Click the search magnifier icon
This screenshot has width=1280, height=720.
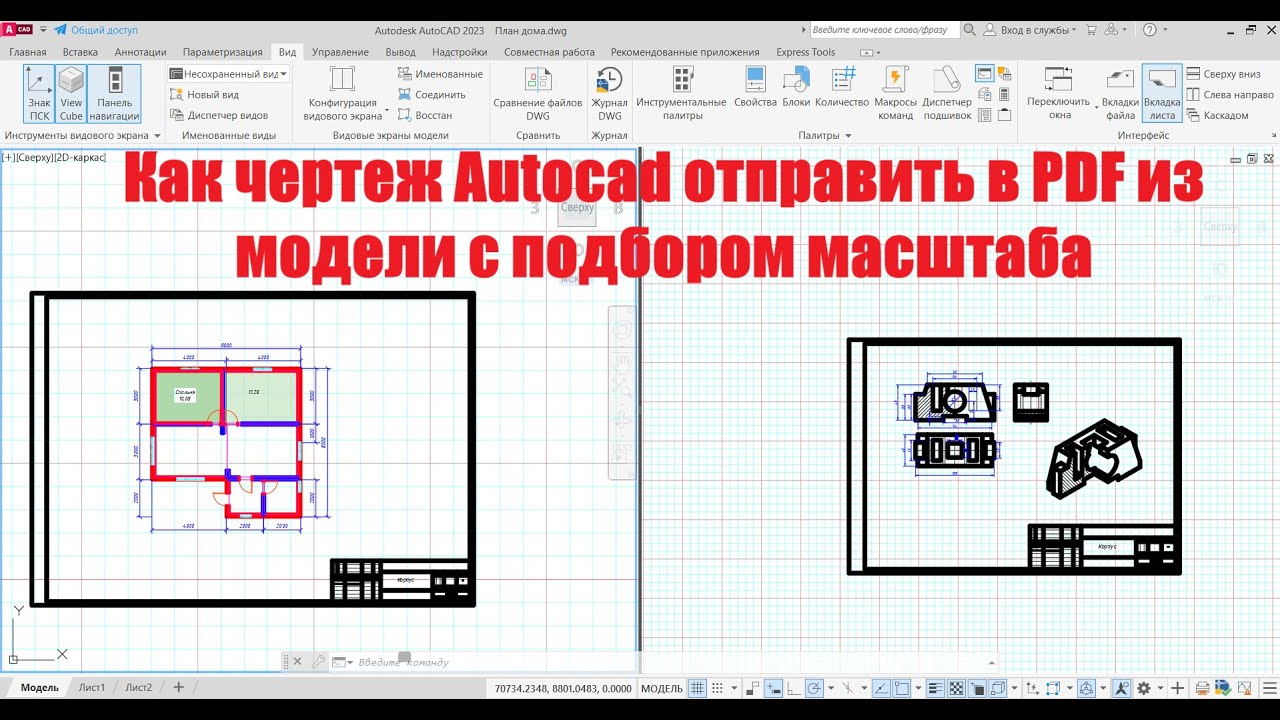pos(969,30)
